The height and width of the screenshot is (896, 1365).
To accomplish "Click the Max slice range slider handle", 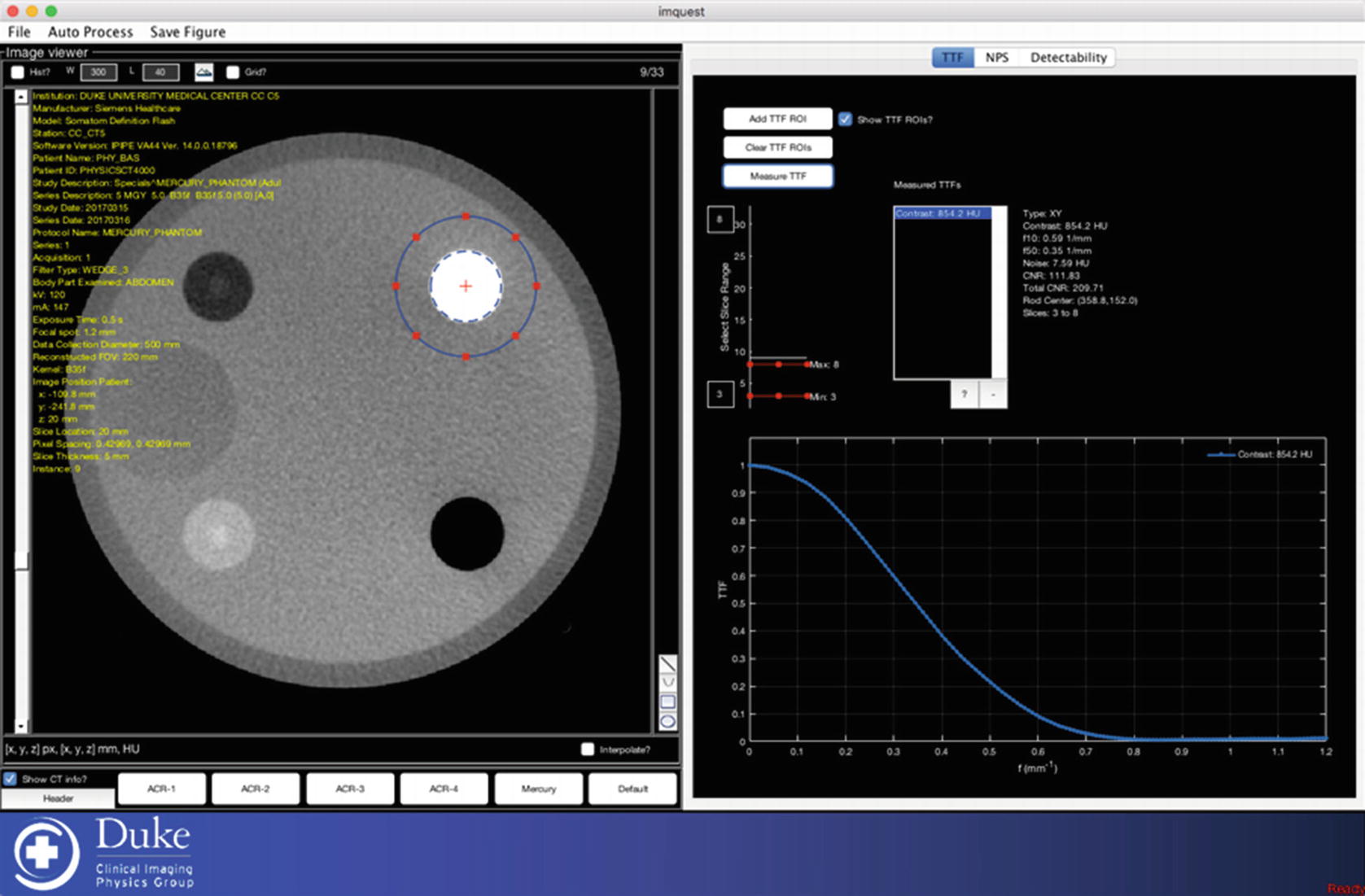I will (x=779, y=365).
